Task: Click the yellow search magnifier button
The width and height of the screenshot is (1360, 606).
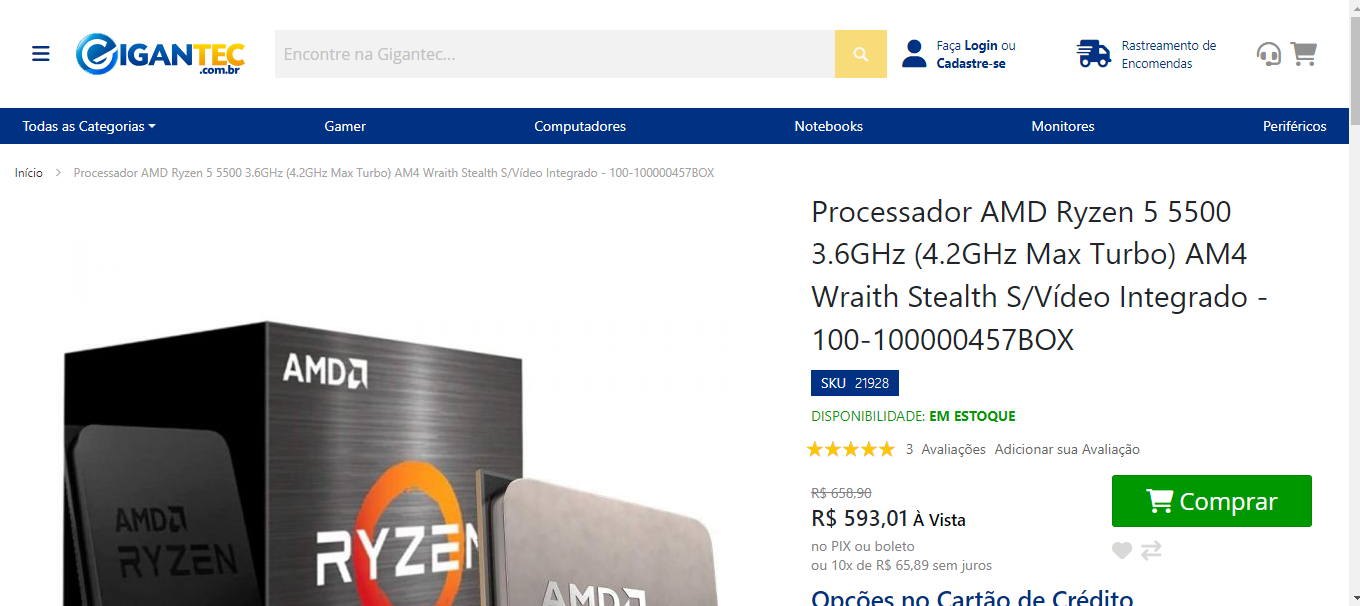Action: click(861, 54)
